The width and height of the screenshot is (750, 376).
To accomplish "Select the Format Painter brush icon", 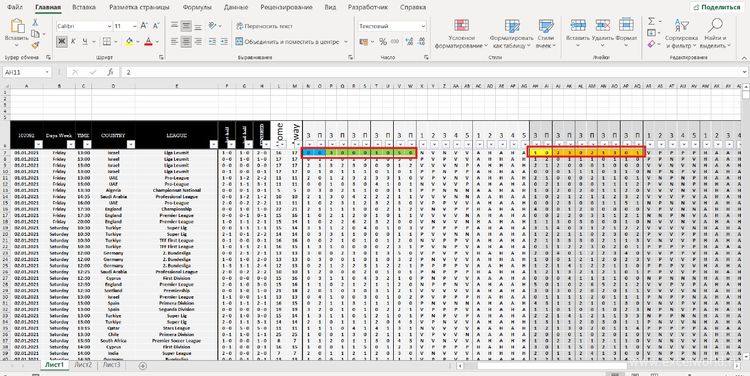I will pyautogui.click(x=35, y=45).
